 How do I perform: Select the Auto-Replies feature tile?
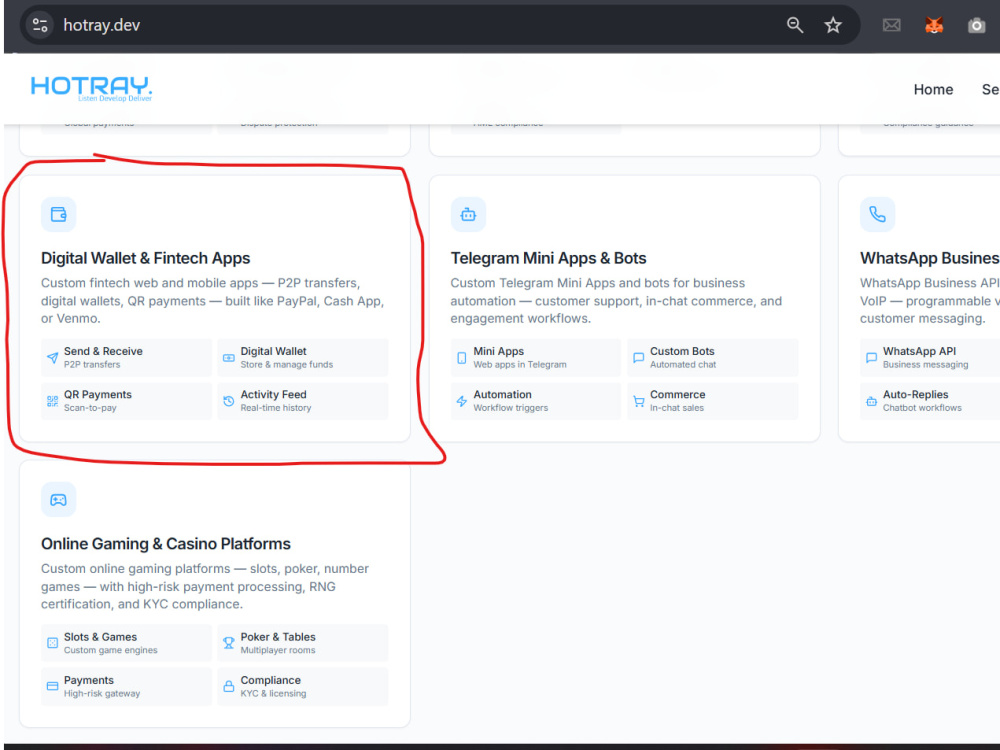click(930, 401)
